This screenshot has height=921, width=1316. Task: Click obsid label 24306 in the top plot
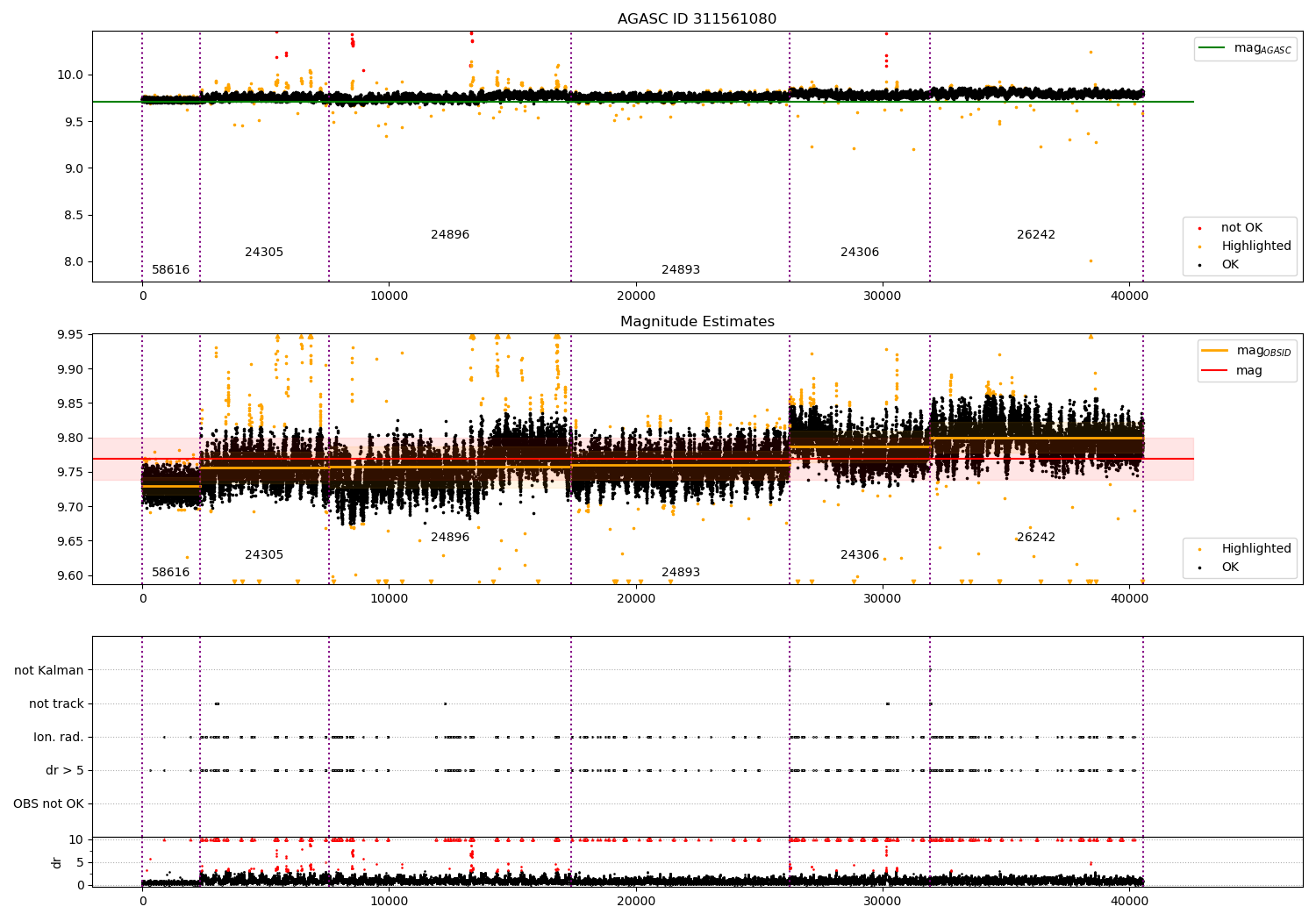coord(860,252)
